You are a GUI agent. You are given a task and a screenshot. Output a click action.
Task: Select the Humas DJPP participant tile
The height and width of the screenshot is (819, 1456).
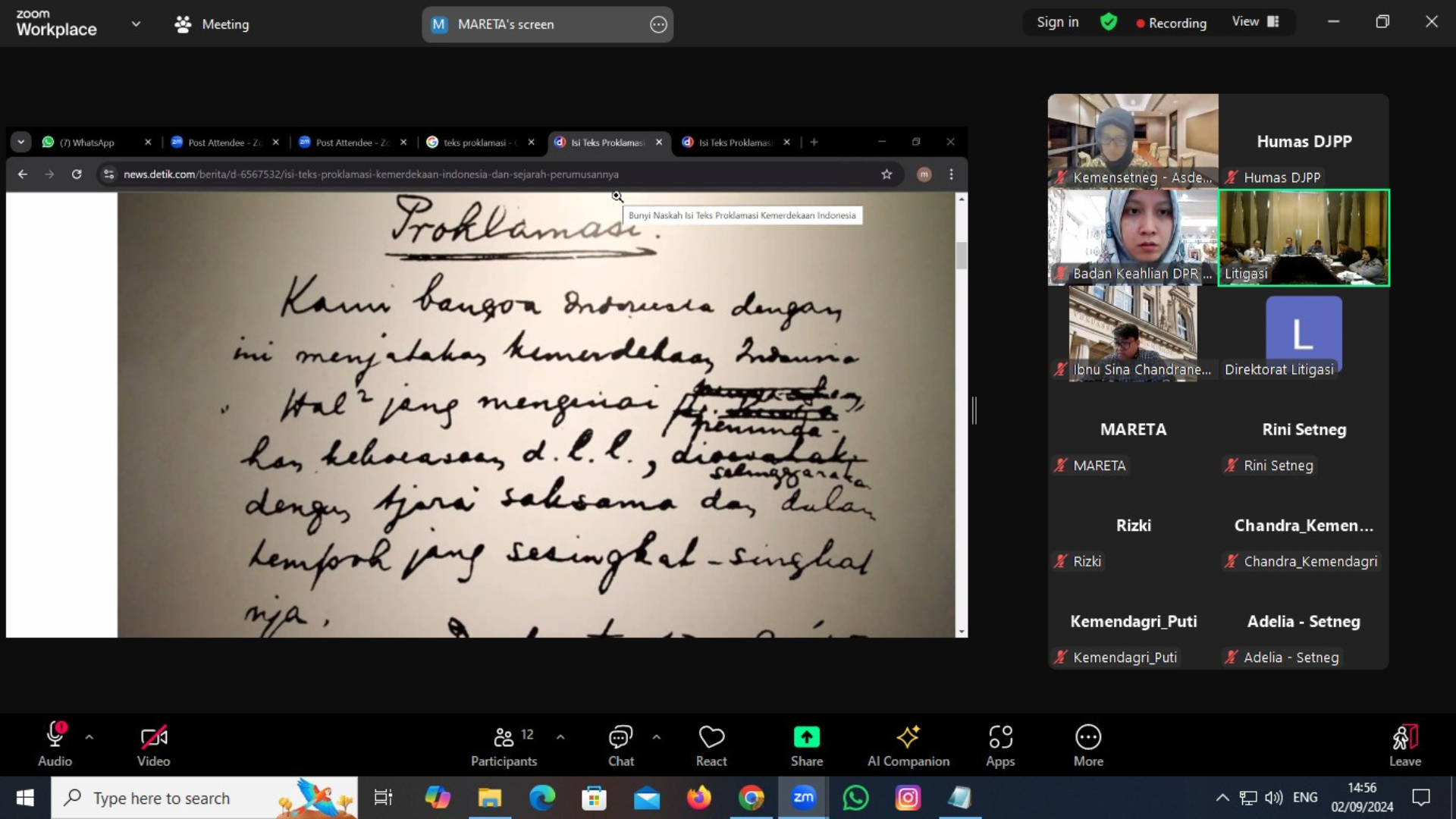click(1304, 141)
